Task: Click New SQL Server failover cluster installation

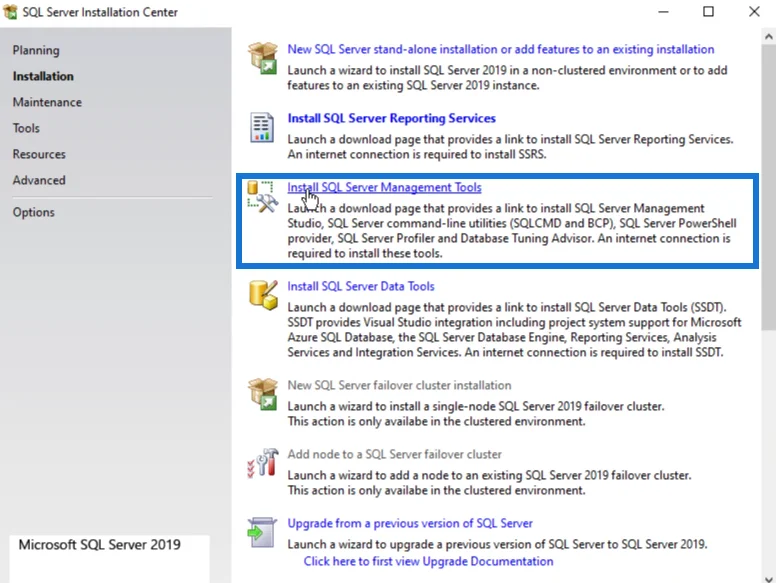Action: tap(399, 386)
